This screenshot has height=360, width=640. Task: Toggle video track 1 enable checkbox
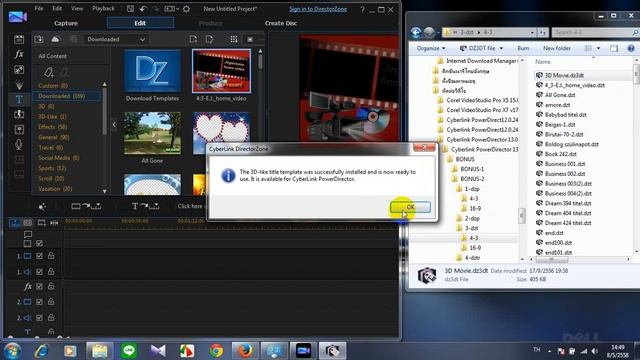pos(39,256)
